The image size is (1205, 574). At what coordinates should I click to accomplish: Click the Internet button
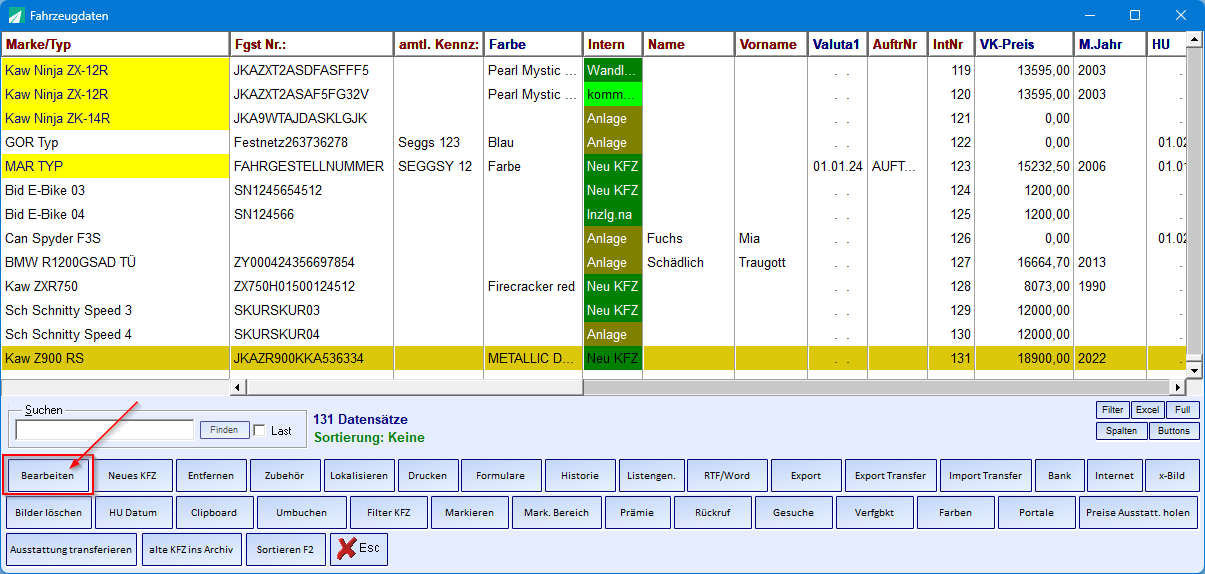click(x=1114, y=476)
